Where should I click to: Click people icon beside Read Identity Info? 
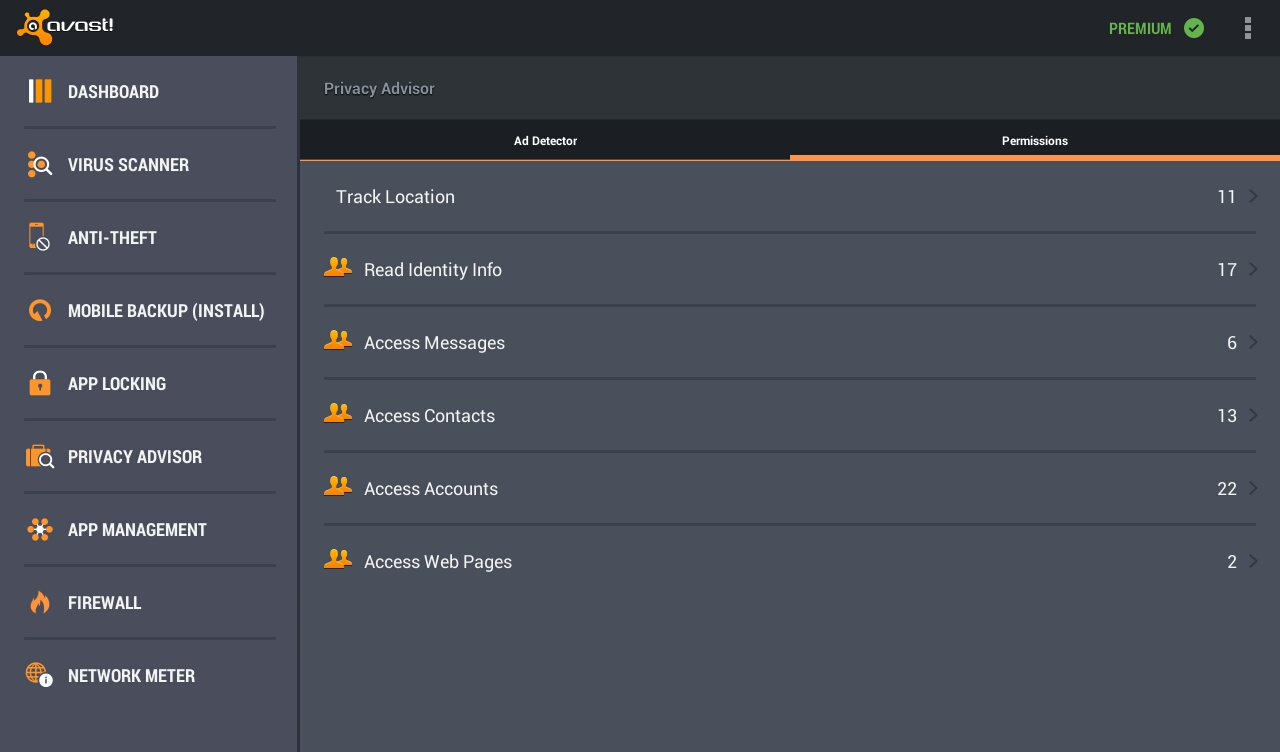338,267
